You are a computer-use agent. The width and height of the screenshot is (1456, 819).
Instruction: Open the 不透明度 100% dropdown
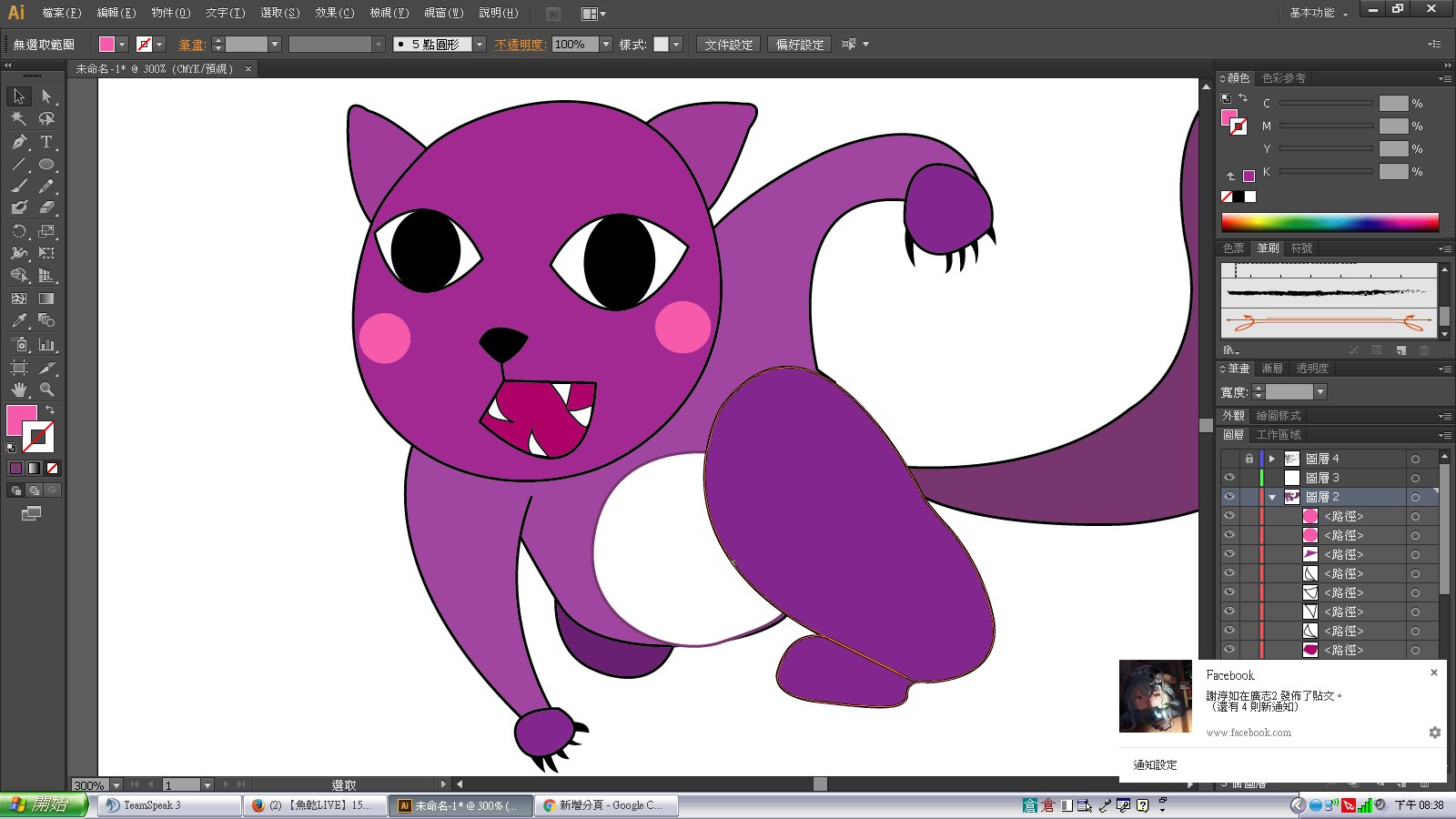(606, 45)
